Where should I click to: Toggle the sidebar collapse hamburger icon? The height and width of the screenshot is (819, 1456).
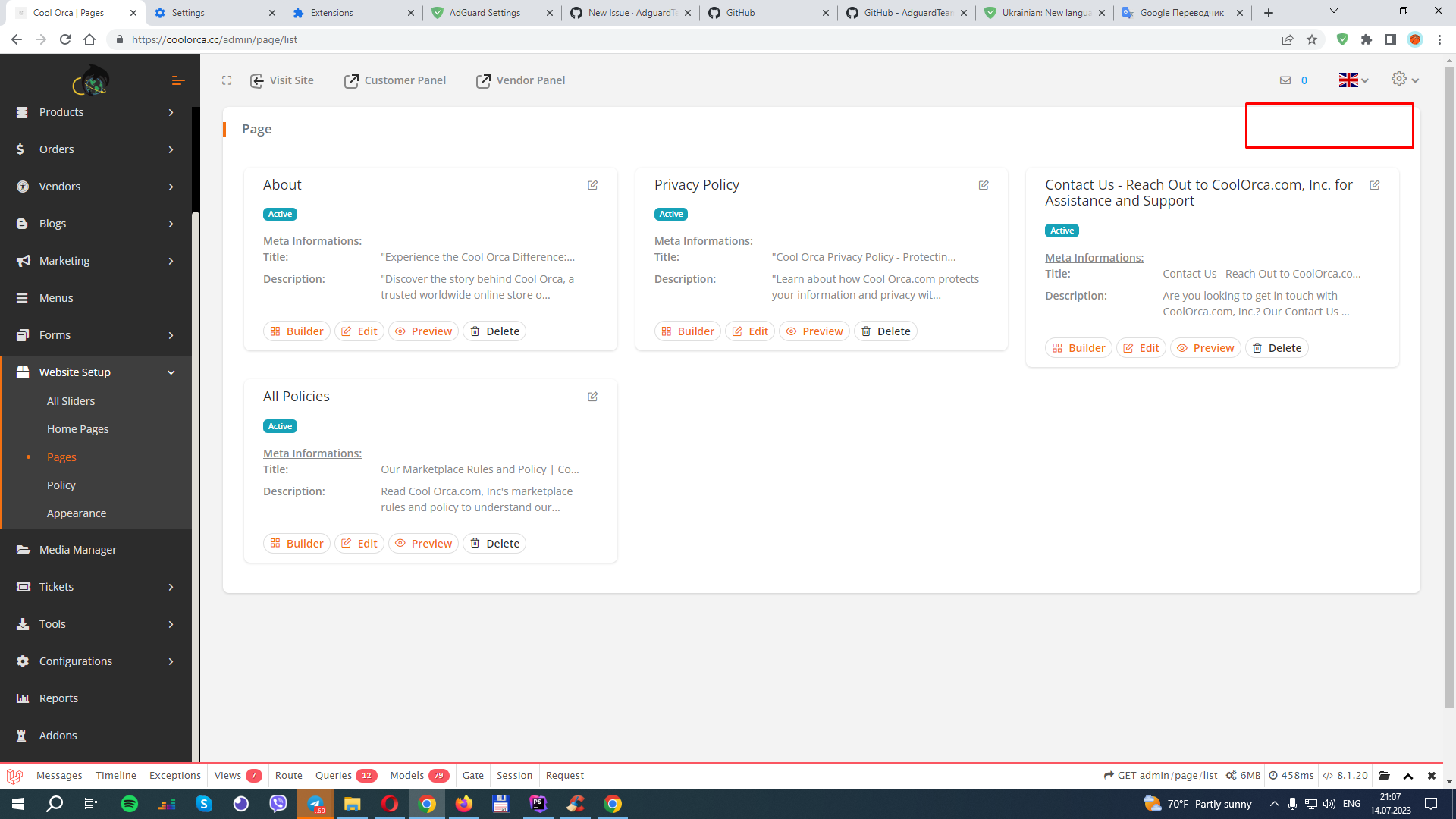[178, 80]
